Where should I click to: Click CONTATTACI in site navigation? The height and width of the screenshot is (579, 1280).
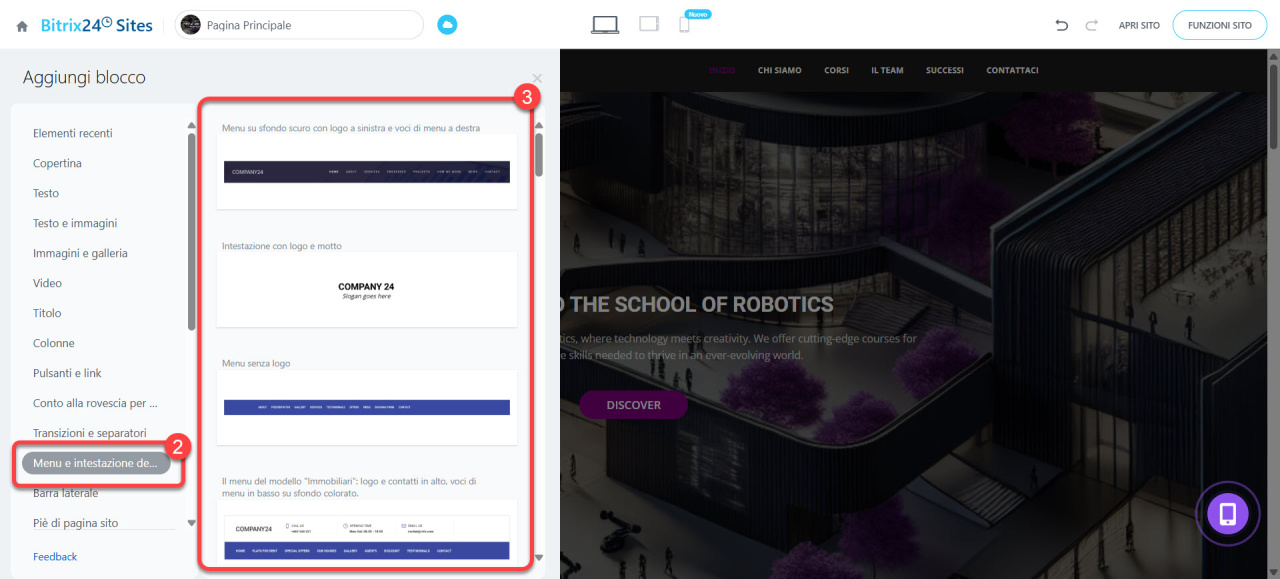[x=1012, y=70]
